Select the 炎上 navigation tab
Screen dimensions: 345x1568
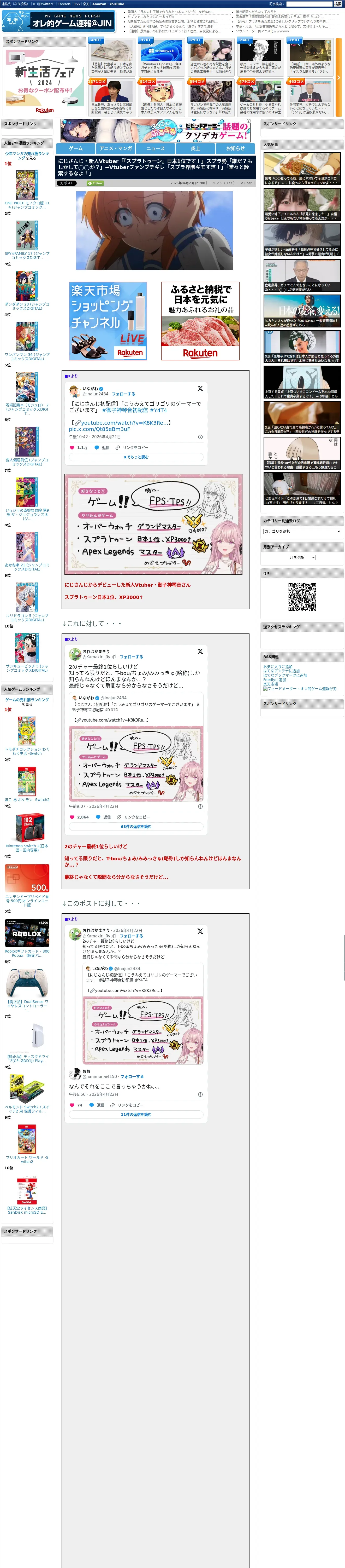tap(195, 148)
